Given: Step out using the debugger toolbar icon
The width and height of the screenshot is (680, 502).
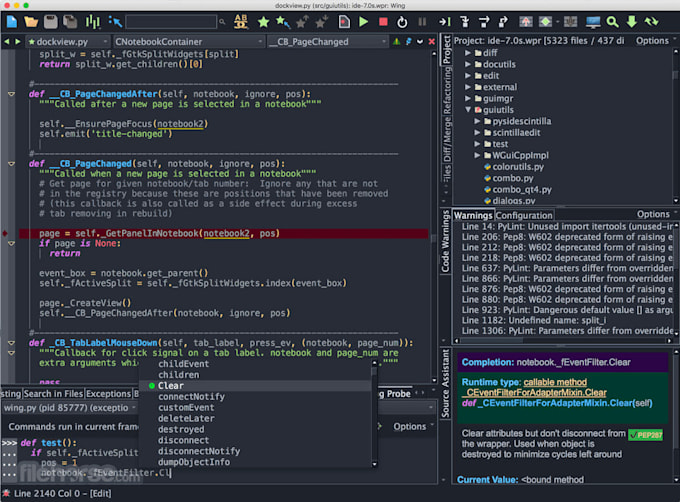Looking at the screenshot, I should tap(503, 21).
